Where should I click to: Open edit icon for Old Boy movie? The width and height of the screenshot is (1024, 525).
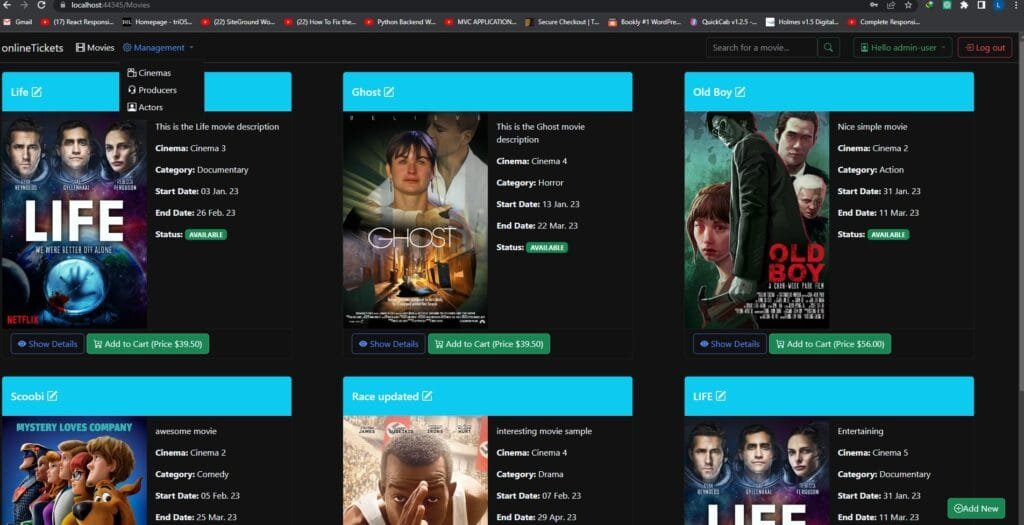tap(740, 92)
